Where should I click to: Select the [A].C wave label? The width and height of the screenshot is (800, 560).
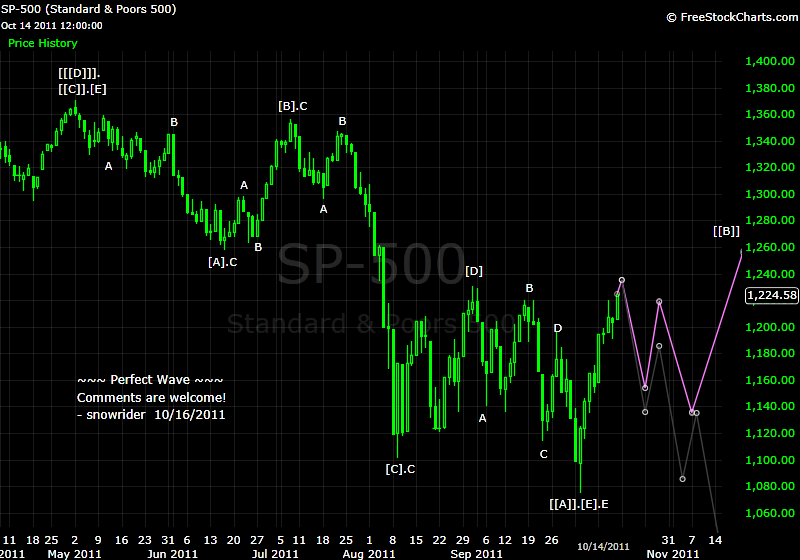pyautogui.click(x=222, y=262)
